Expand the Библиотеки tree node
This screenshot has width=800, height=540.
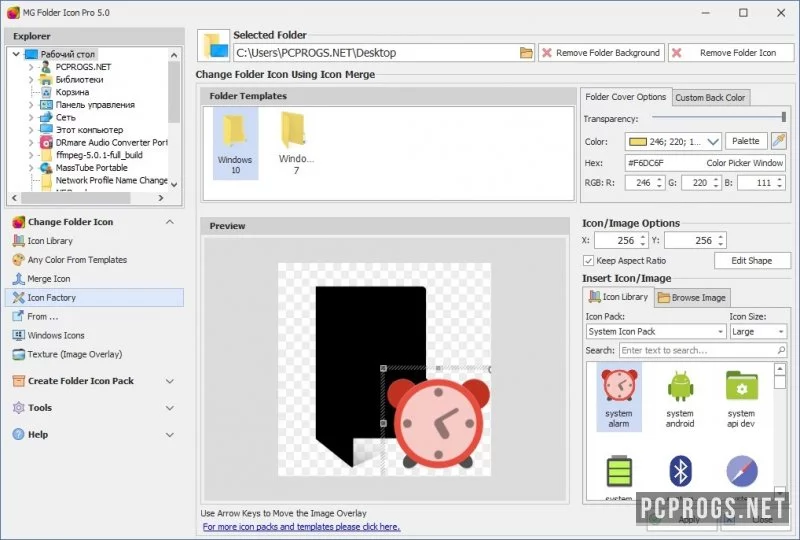click(x=31, y=80)
